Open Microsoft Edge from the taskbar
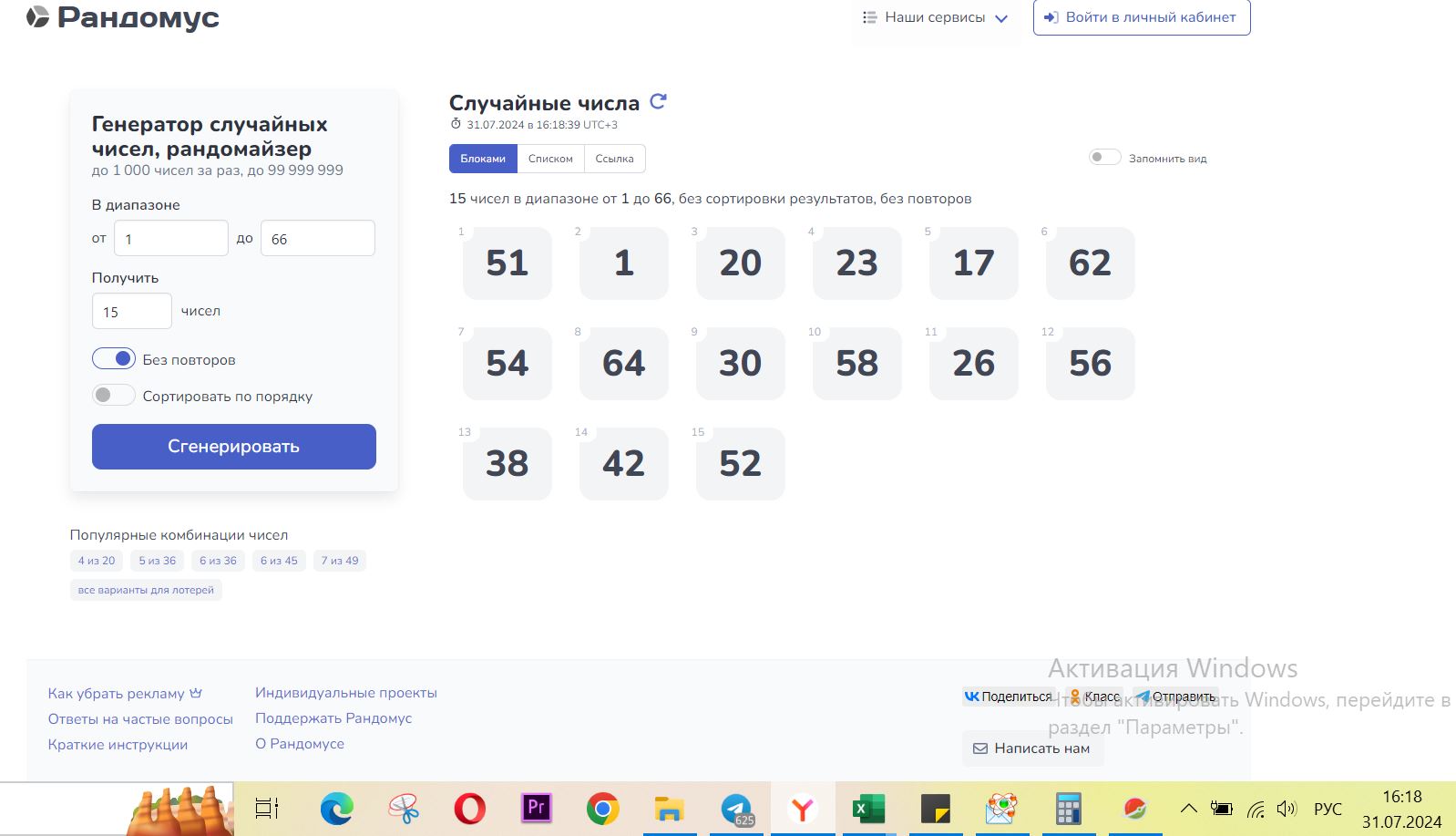 click(337, 809)
